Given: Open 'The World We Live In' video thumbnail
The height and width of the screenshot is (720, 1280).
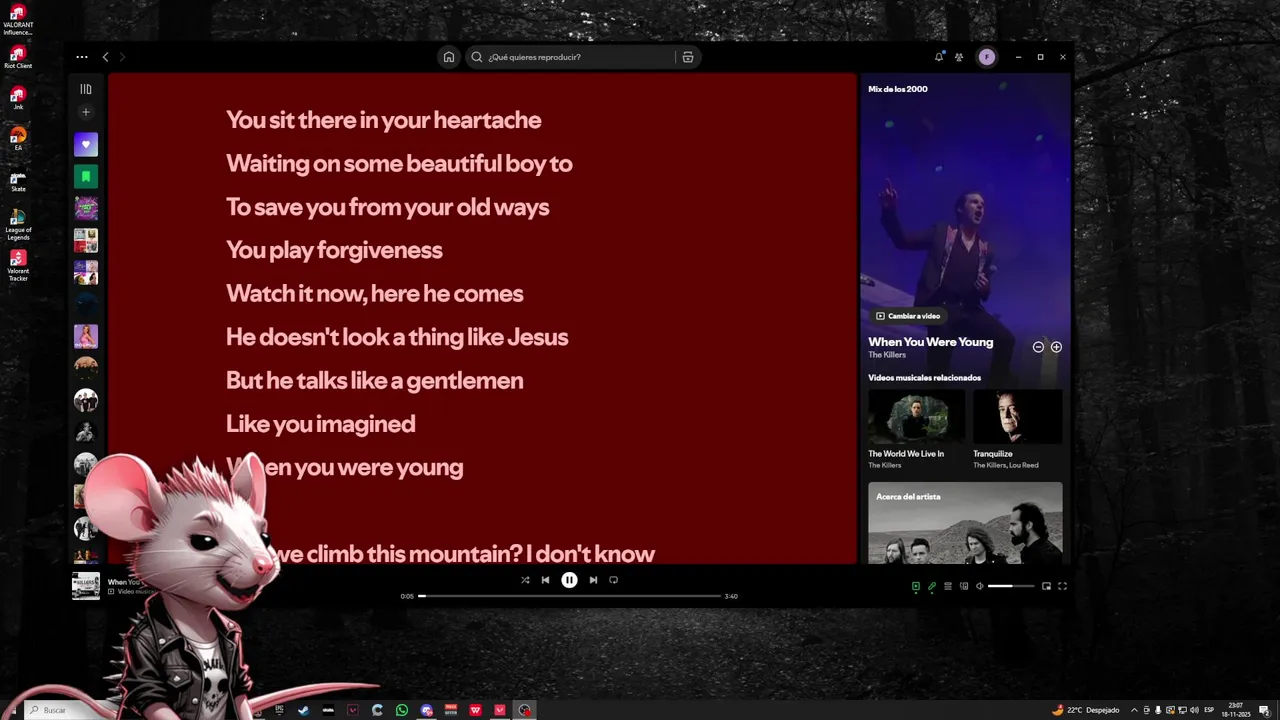Looking at the screenshot, I should tap(917, 417).
